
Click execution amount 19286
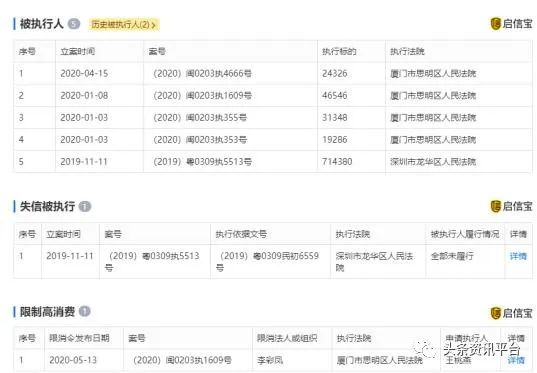(x=335, y=139)
